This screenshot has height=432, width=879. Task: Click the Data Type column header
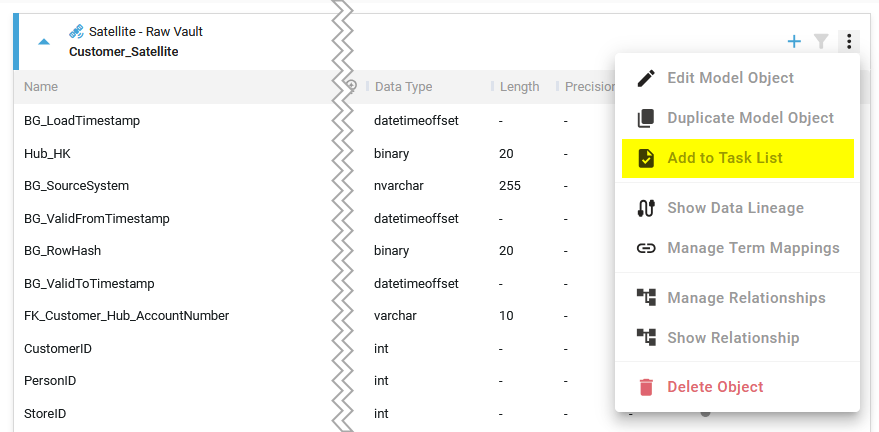click(x=403, y=87)
